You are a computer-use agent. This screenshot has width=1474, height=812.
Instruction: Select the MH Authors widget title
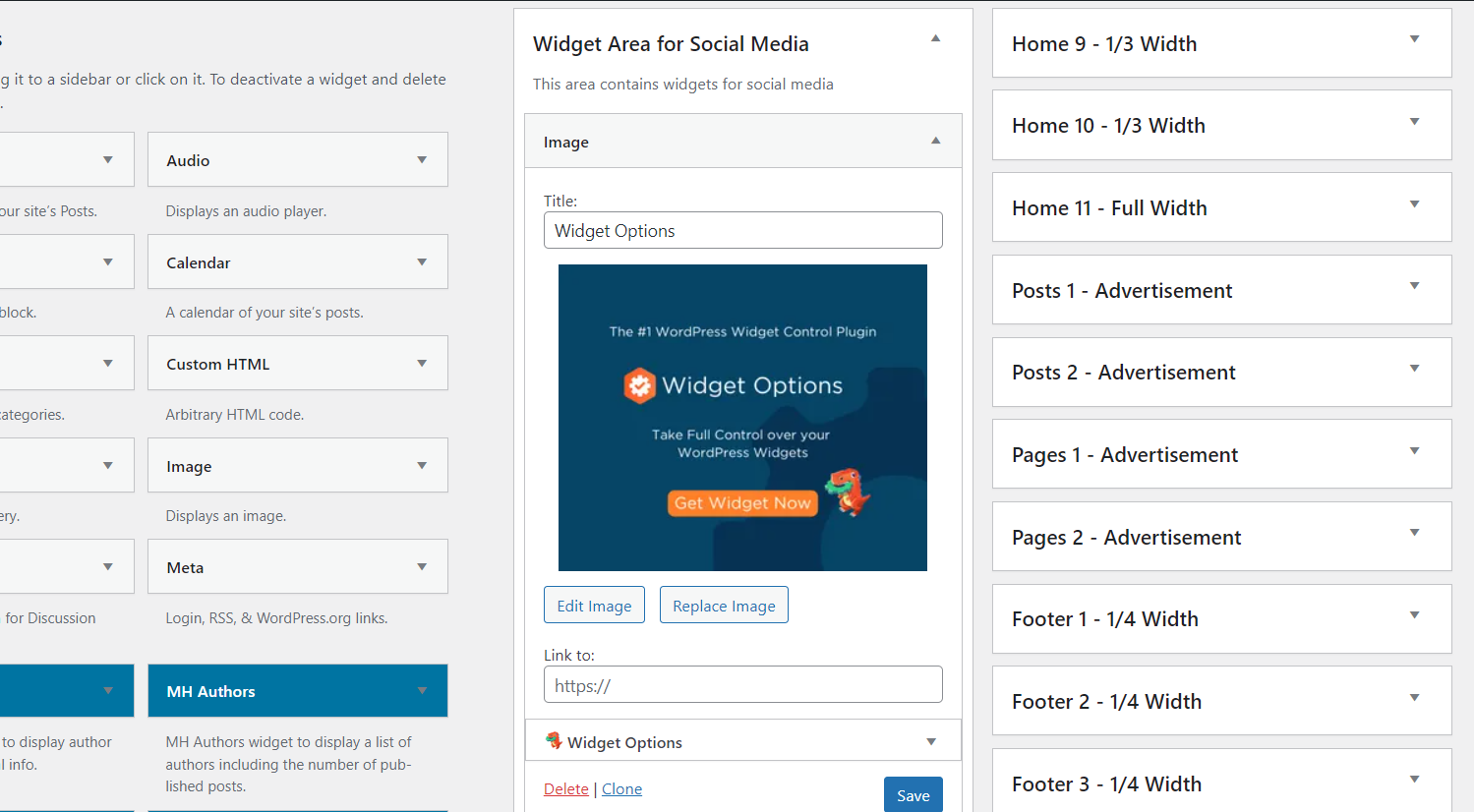(210, 691)
